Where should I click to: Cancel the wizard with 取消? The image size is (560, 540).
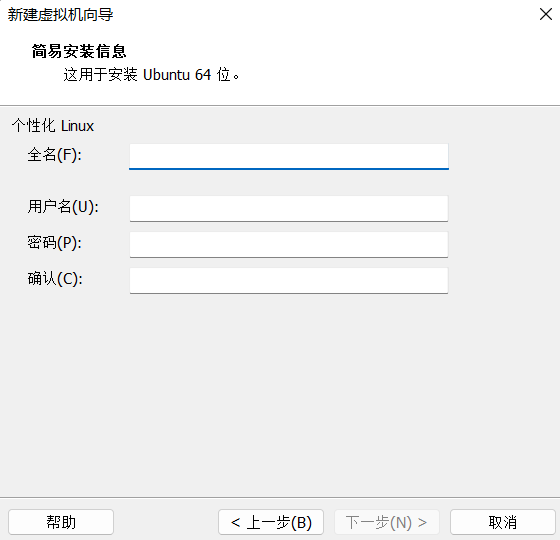point(503,522)
